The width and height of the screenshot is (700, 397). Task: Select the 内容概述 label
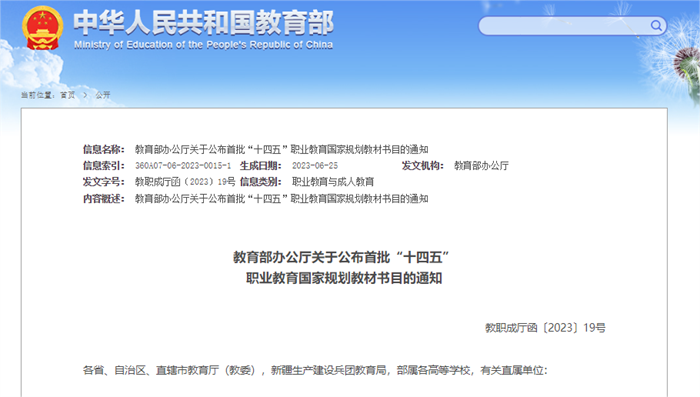tap(104, 198)
